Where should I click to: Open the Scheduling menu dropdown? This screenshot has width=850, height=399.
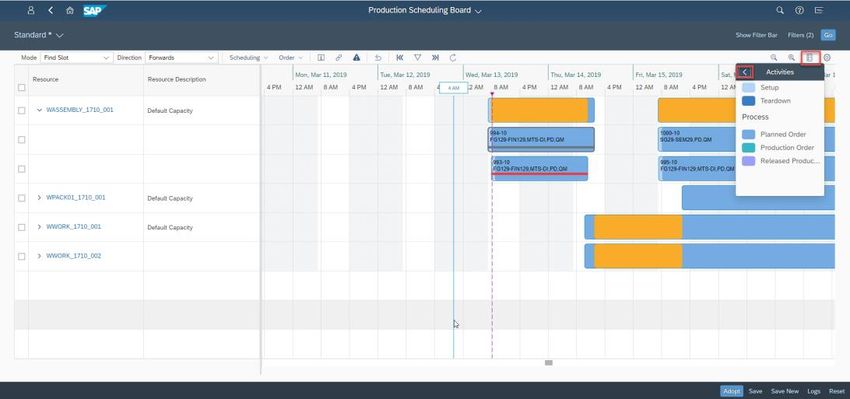pos(248,57)
